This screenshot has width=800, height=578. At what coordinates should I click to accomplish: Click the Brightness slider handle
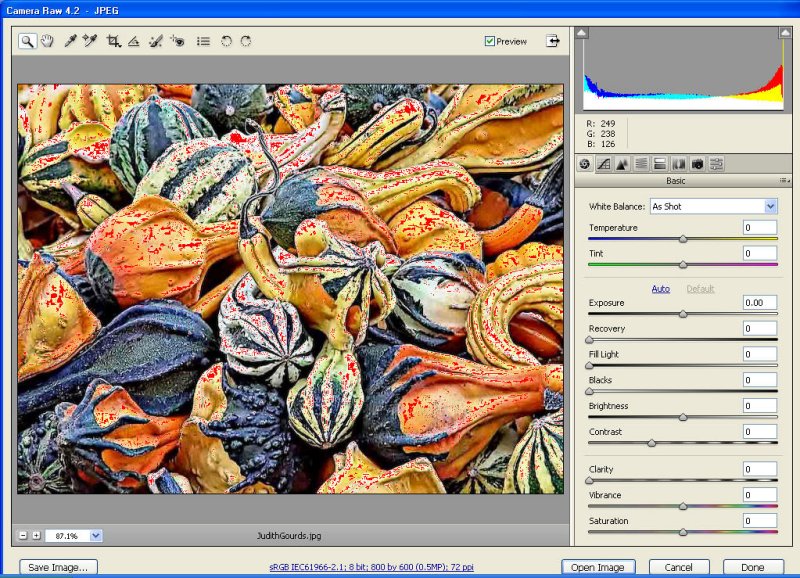(x=683, y=417)
